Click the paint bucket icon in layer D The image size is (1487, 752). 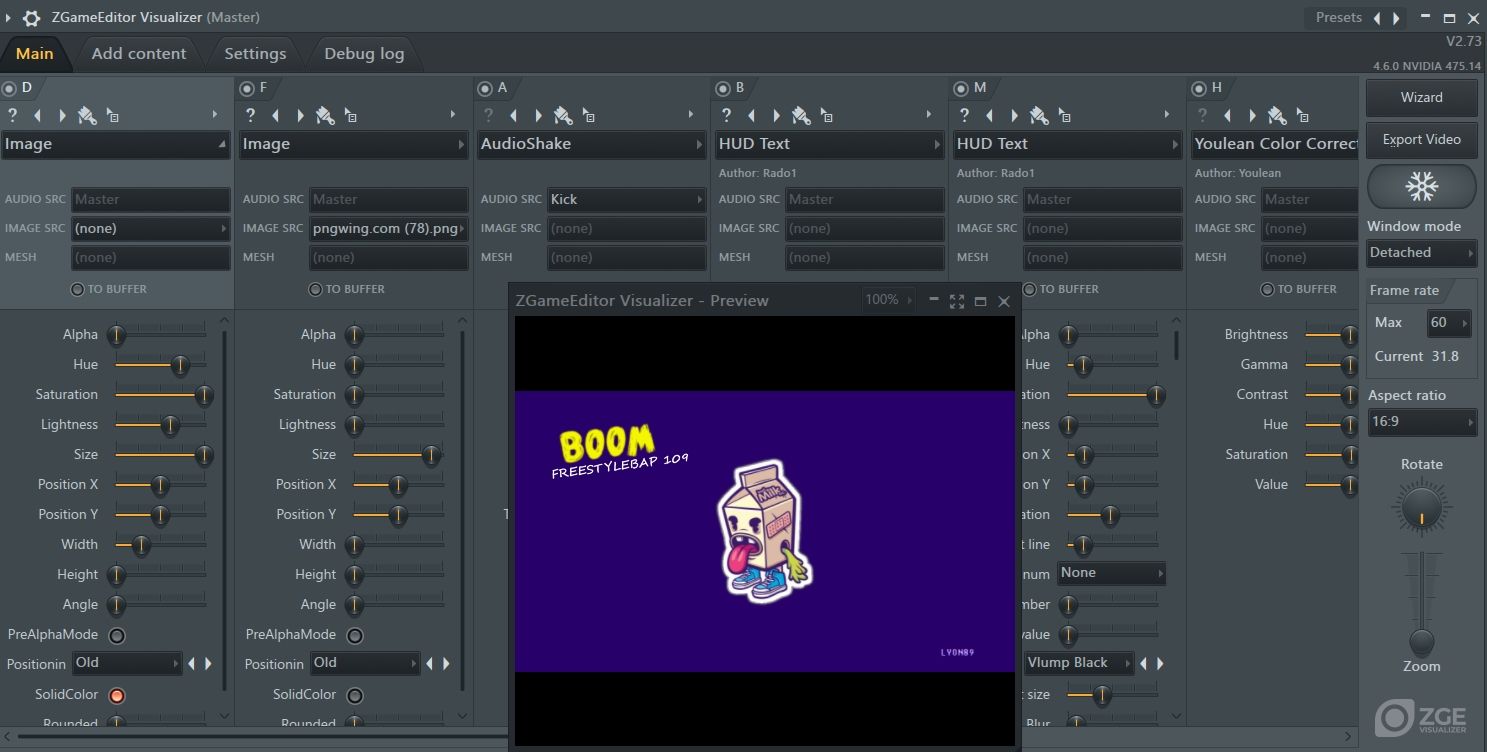(x=87, y=115)
